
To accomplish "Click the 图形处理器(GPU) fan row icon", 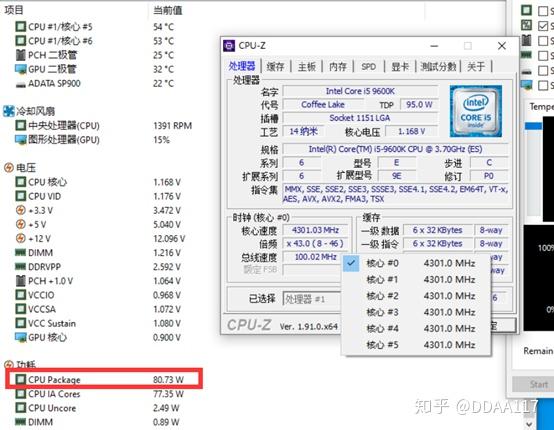I will [x=21, y=140].
